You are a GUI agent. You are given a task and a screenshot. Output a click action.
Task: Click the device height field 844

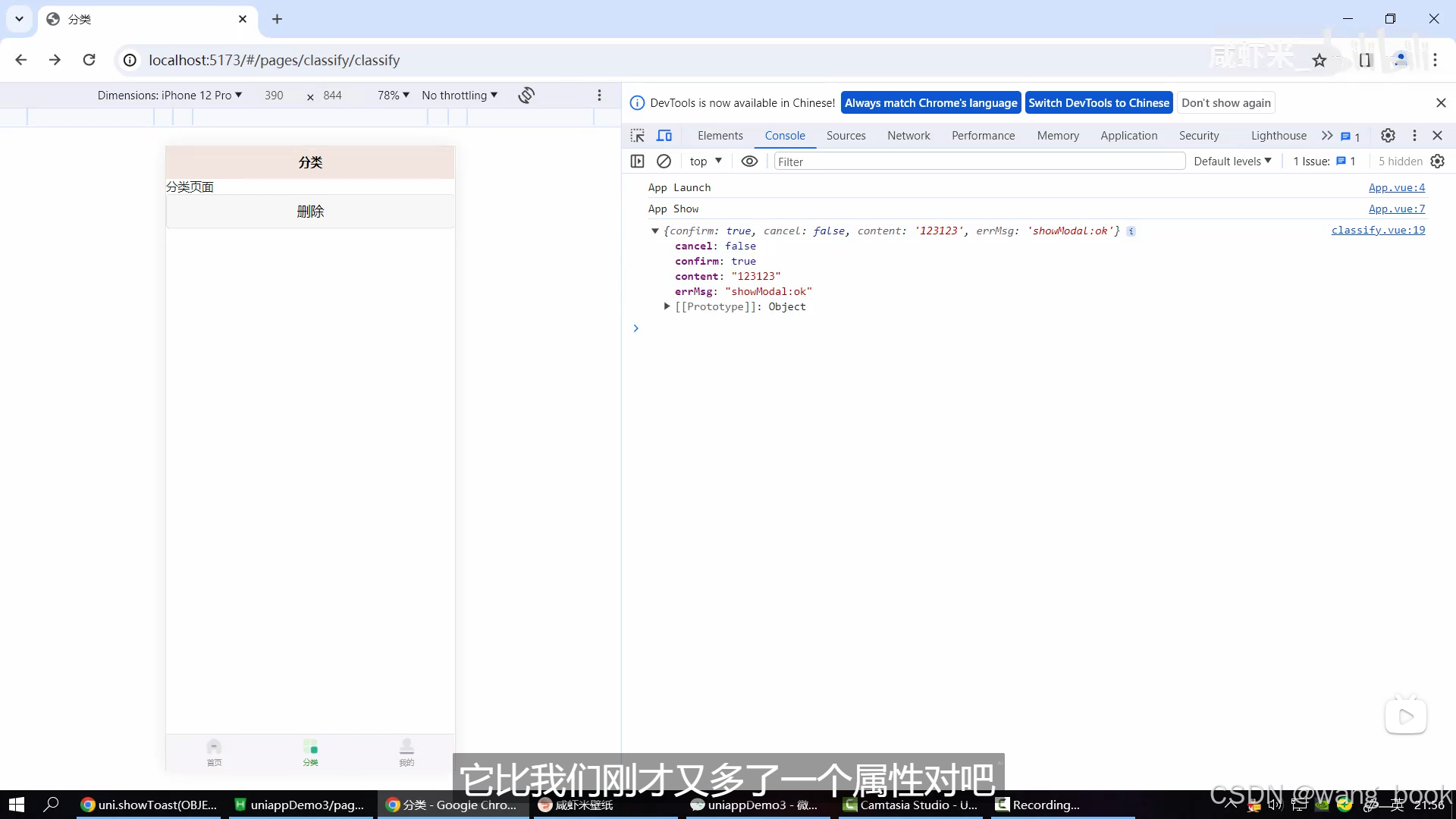point(332,95)
